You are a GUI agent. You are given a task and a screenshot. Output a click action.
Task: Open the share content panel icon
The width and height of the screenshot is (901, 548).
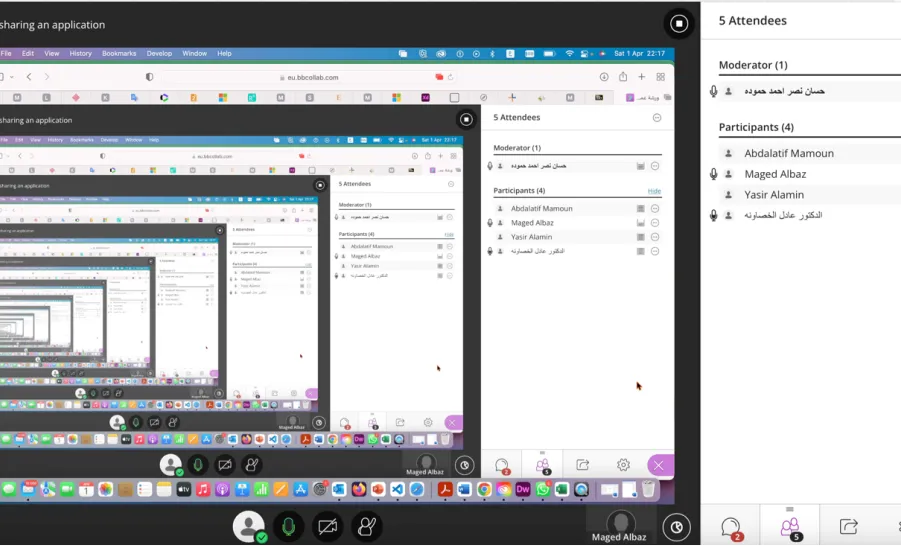click(849, 526)
